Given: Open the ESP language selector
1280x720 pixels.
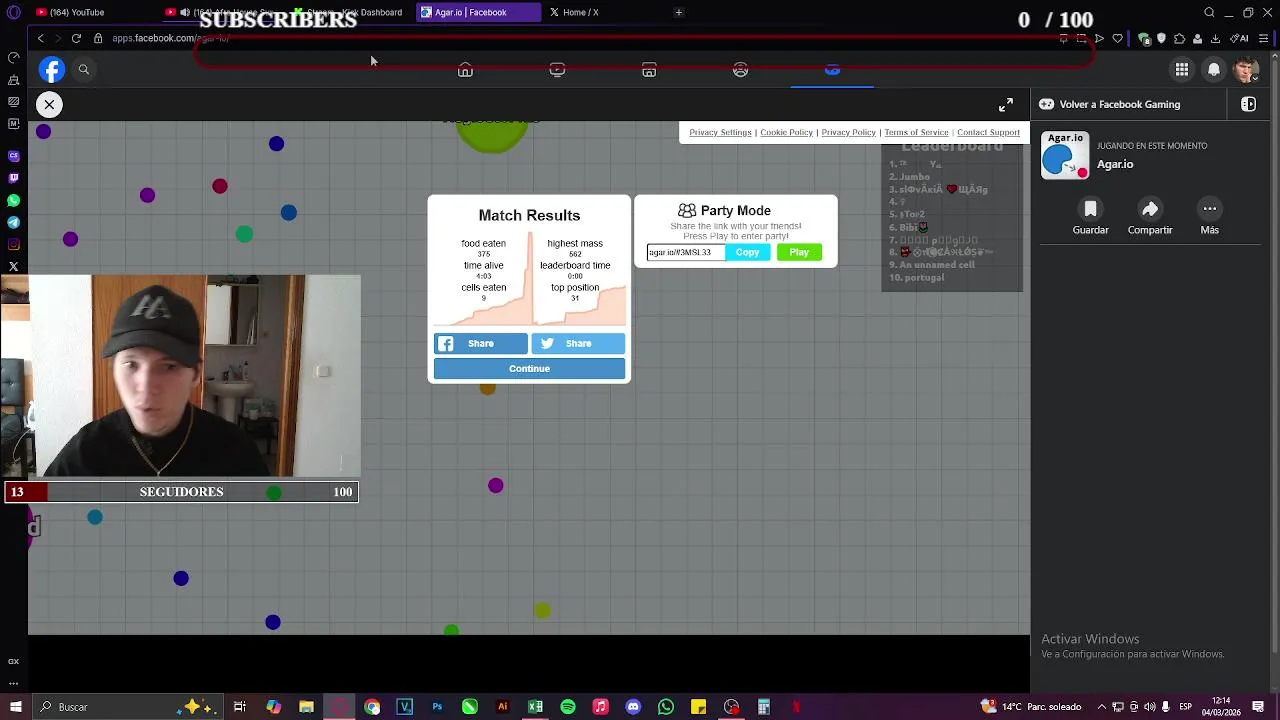Looking at the screenshot, I should (1185, 707).
